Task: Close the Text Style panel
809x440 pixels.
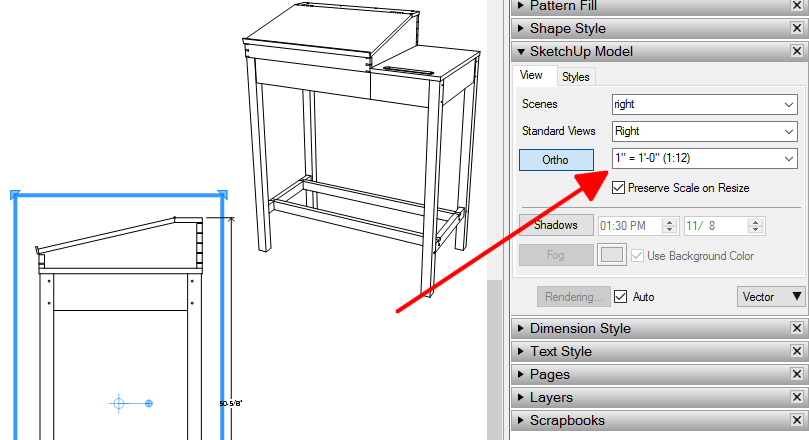Action: click(797, 351)
